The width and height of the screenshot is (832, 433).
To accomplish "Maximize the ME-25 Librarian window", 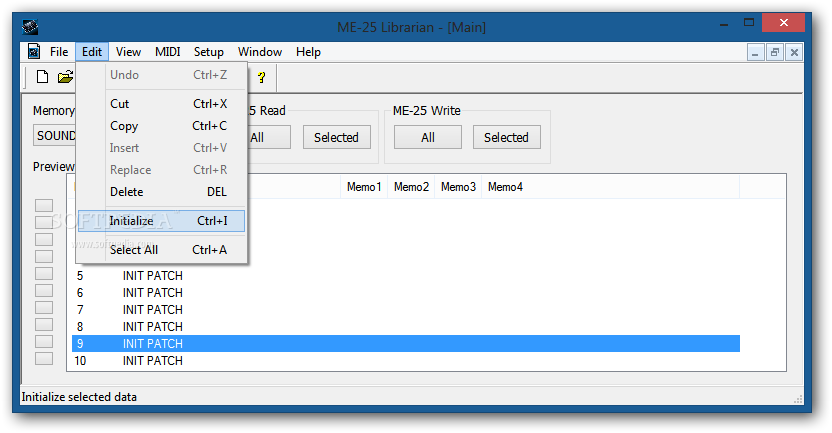I will 749,22.
